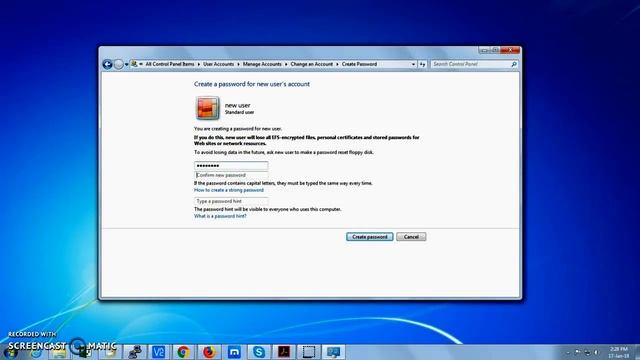Launch Google Chrome from the taskbar

(184, 352)
